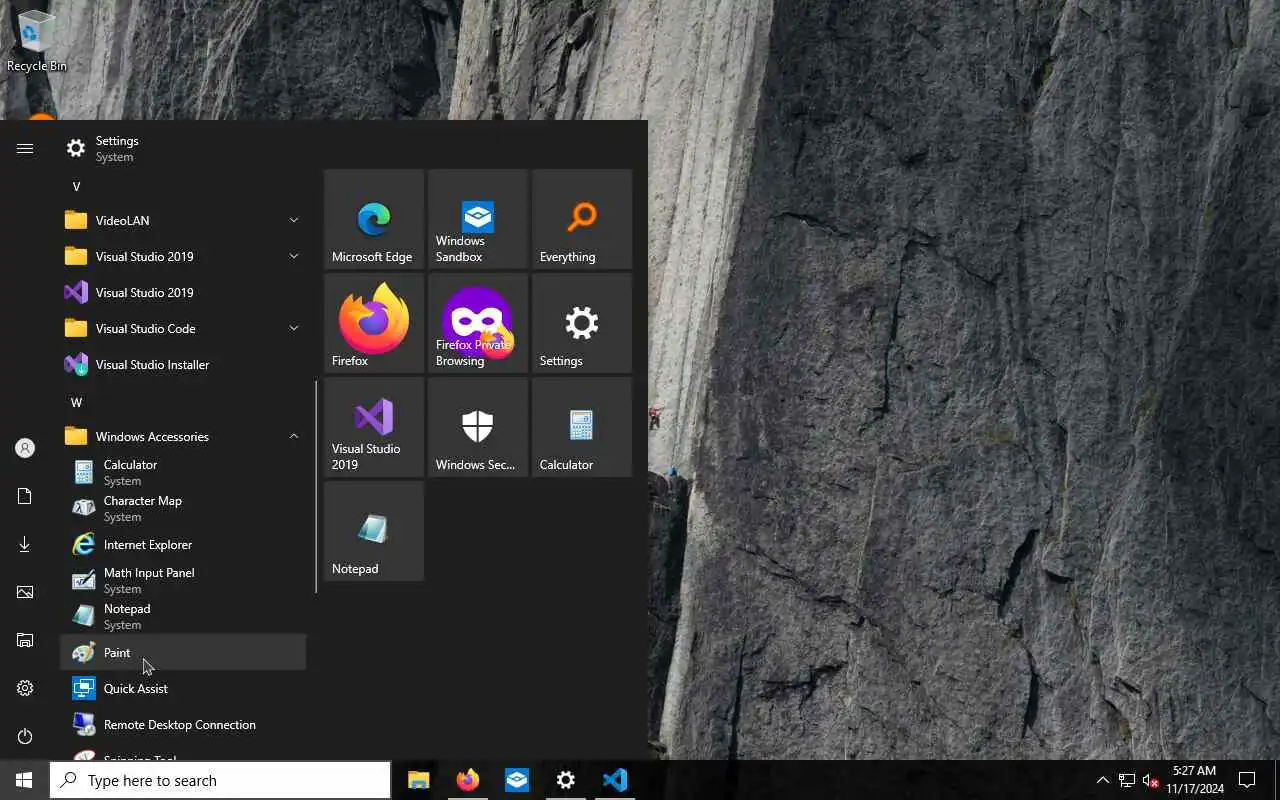The height and width of the screenshot is (800, 1280).
Task: Click the muted volume tray icon
Action: (1151, 780)
